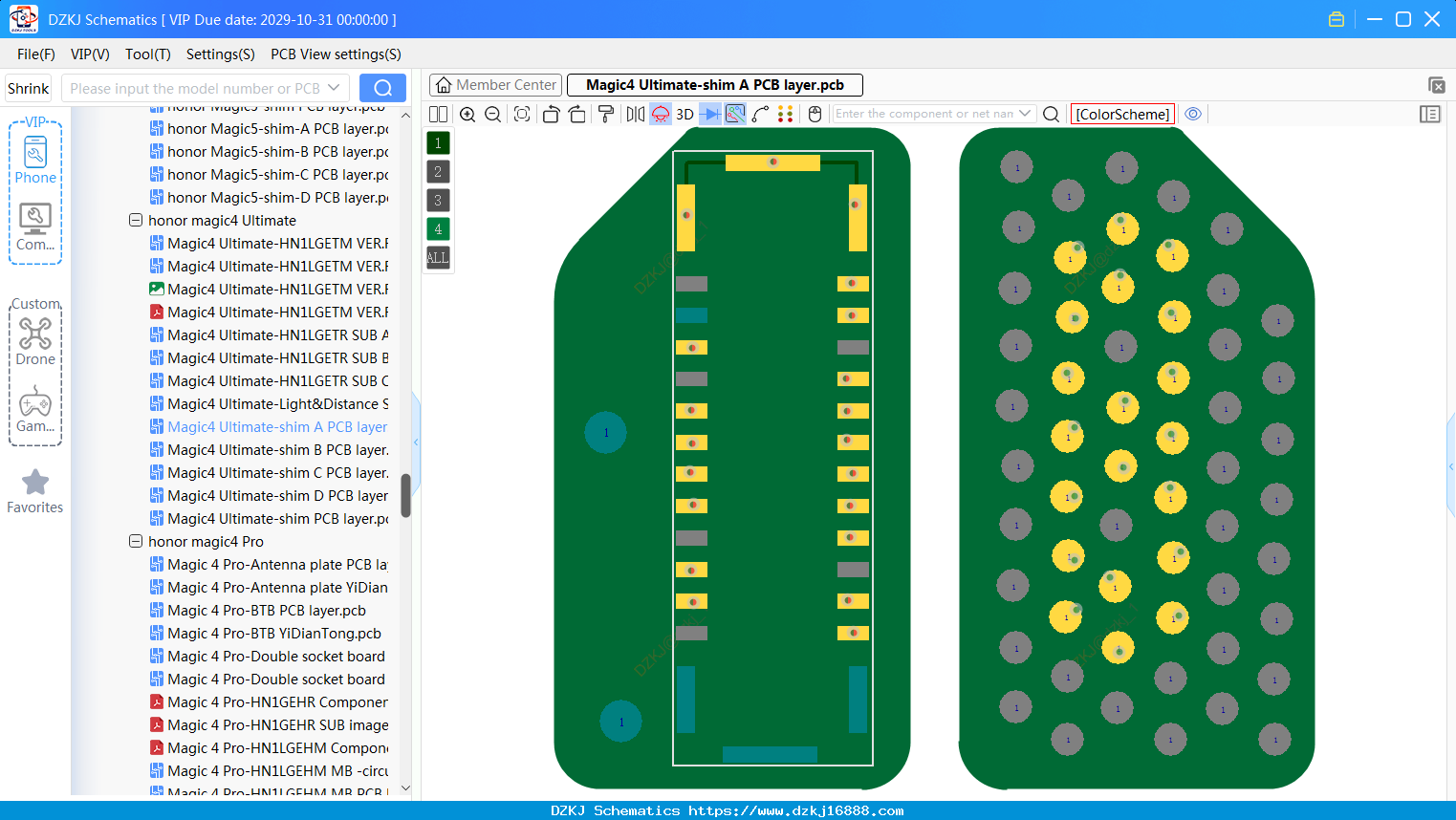Collapse the honor magic4 Pro folder
1456x820 pixels.
click(136, 541)
